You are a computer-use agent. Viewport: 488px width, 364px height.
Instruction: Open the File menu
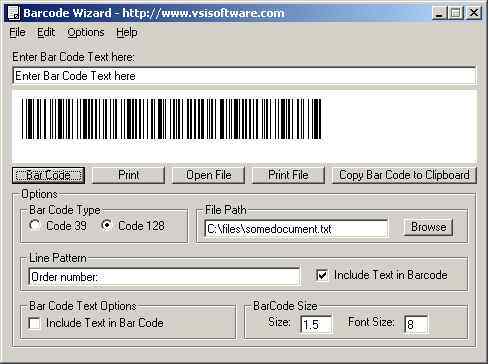pos(17,32)
